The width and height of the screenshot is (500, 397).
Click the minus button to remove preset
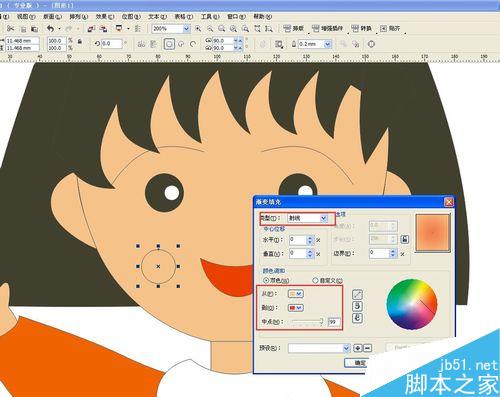click(x=367, y=348)
